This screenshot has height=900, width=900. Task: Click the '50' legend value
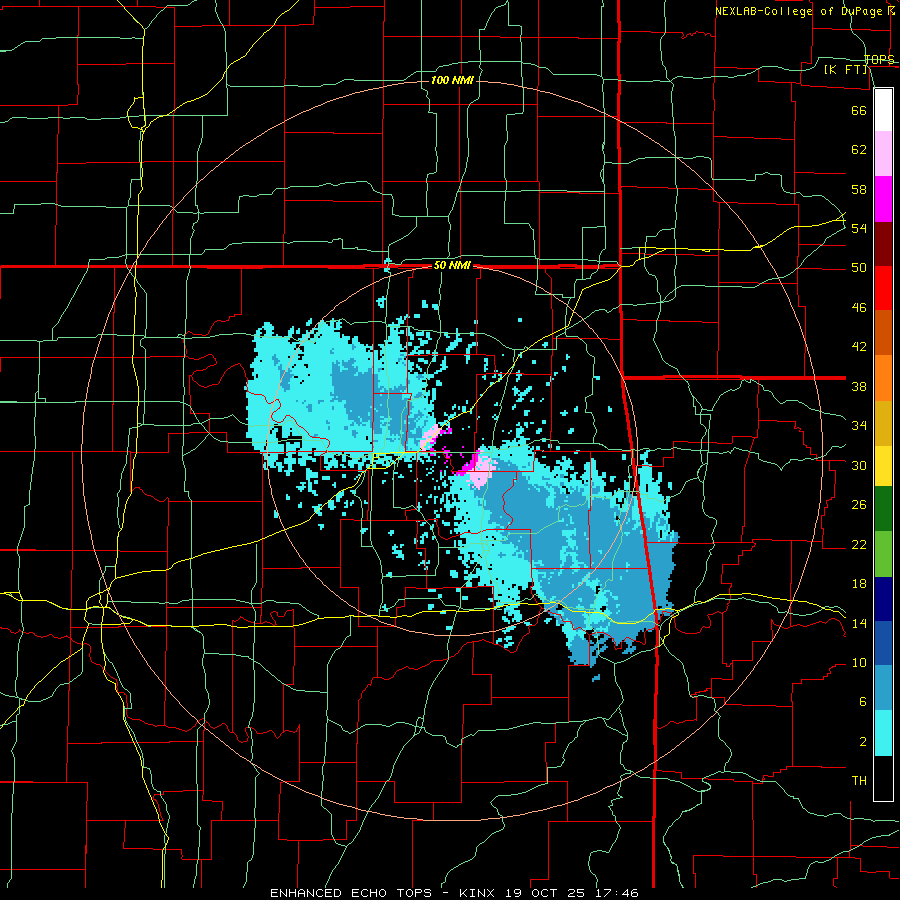click(x=859, y=268)
